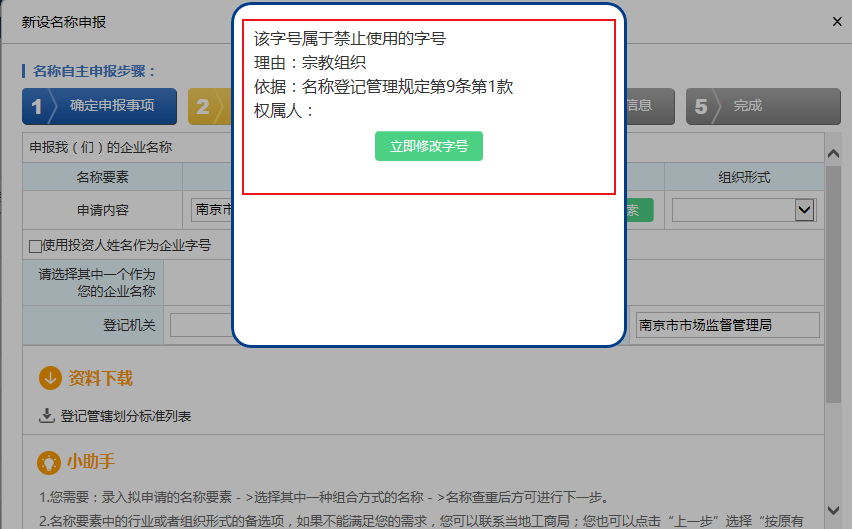This screenshot has height=529, width=852.
Task: Click 依据：名称登记管理规定第9条第1款 text
Action: (383, 86)
